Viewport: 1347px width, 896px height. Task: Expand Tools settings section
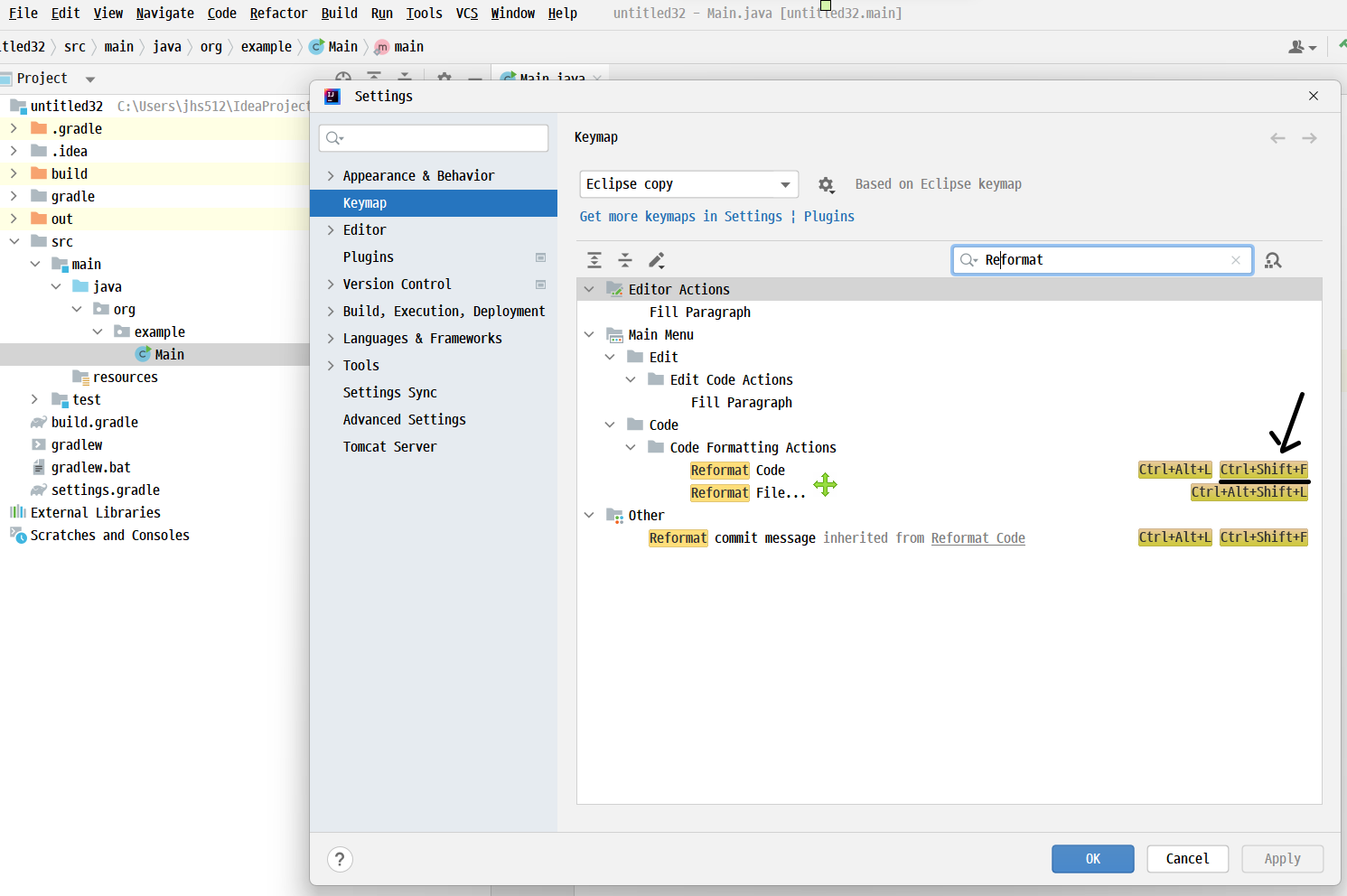[x=331, y=366]
